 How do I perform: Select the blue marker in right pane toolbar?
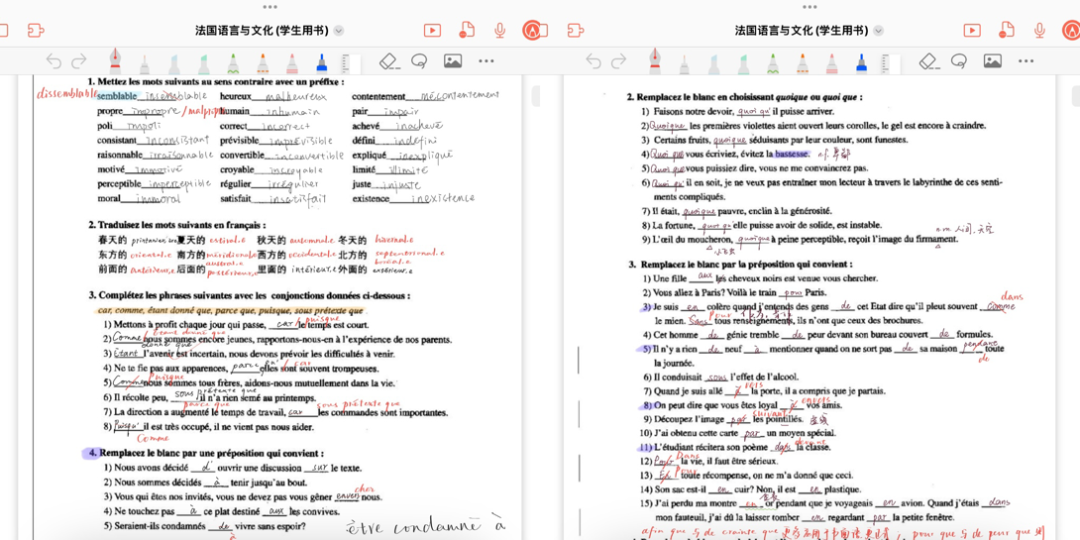pos(860,62)
